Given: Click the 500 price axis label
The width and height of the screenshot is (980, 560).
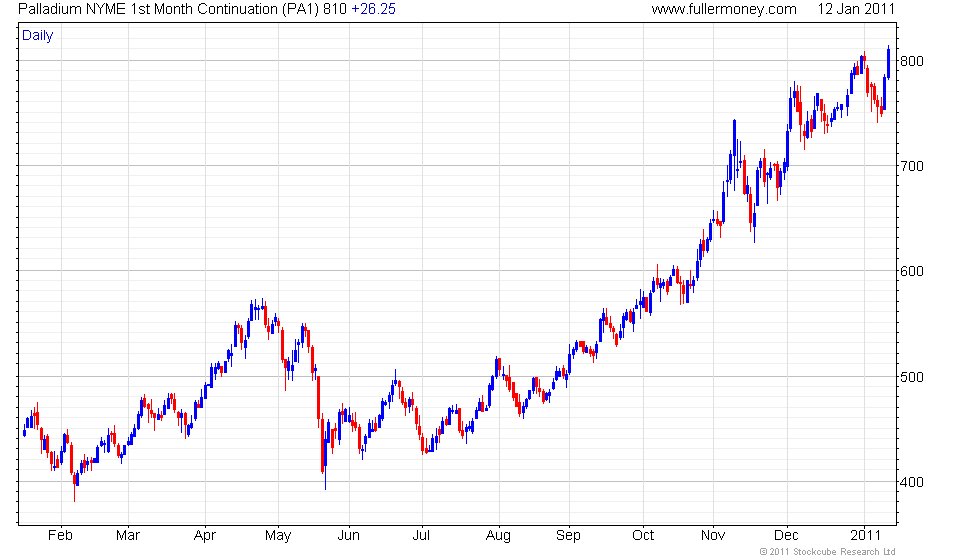Looking at the screenshot, I should pos(911,377).
